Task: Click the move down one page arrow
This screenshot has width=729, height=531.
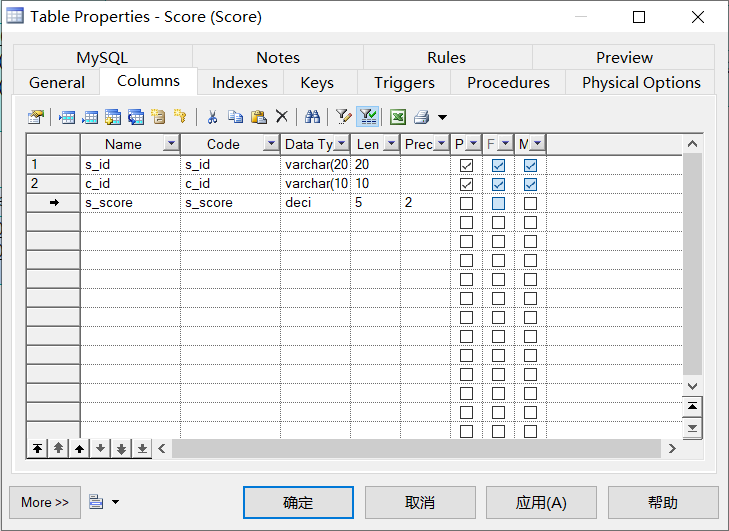Action: coord(121,449)
